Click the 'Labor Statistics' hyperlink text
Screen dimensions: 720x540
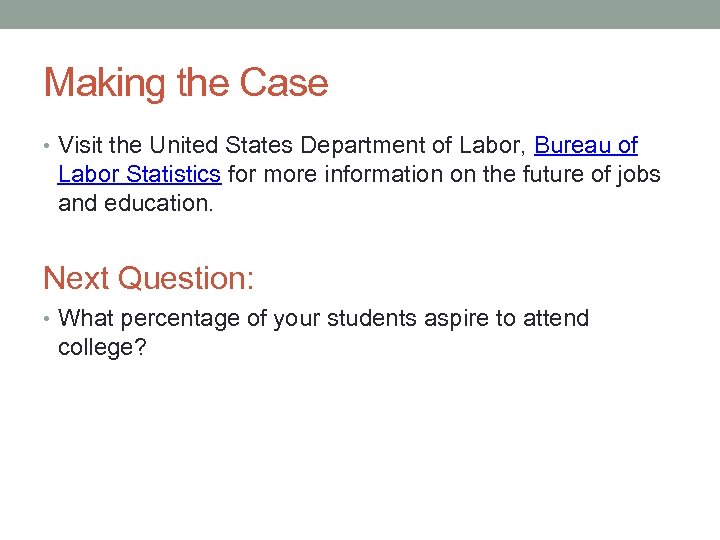click(x=139, y=175)
